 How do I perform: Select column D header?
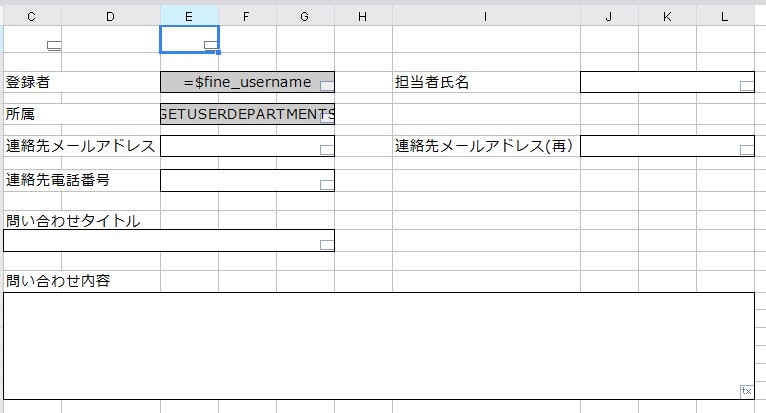tap(110, 17)
